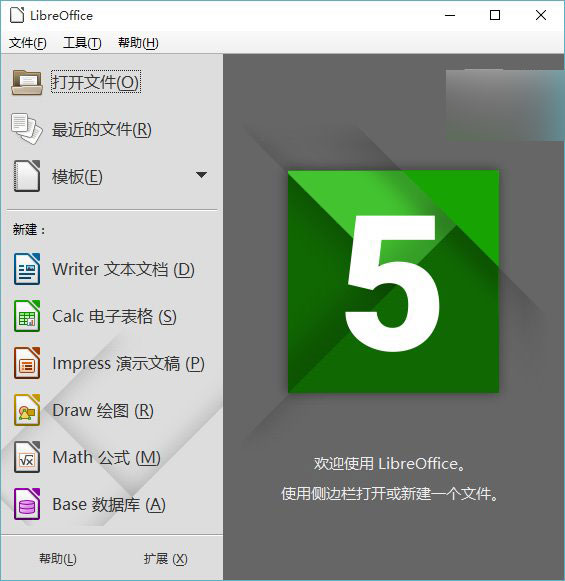Open the 文件(F) menu

(28, 43)
